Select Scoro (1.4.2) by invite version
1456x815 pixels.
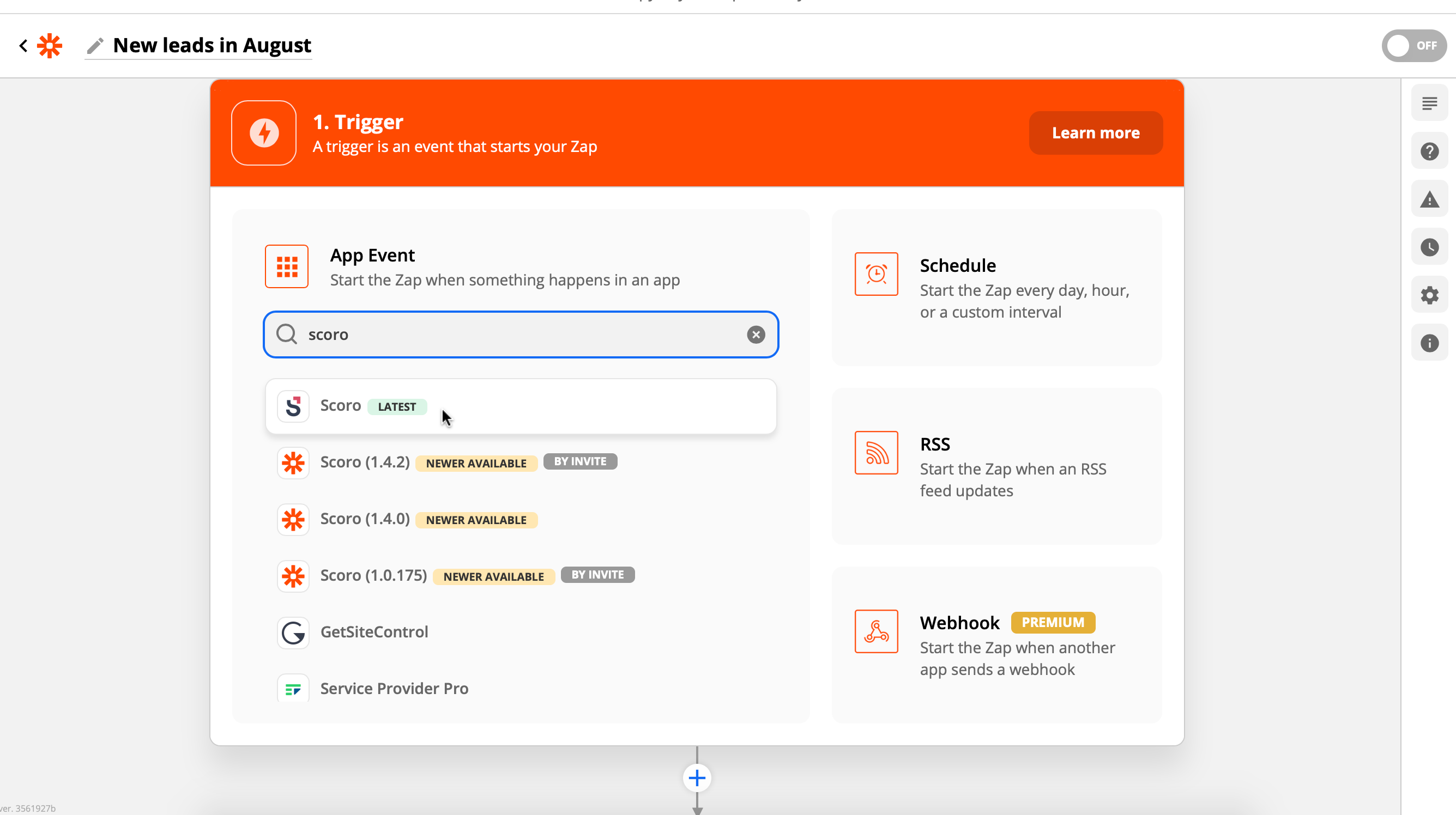click(x=521, y=463)
